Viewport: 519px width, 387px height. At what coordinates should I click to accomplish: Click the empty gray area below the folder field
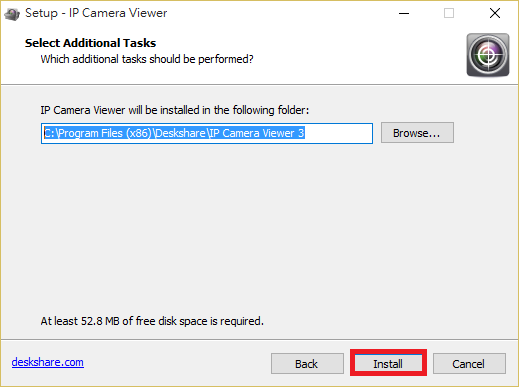[x=247, y=227]
